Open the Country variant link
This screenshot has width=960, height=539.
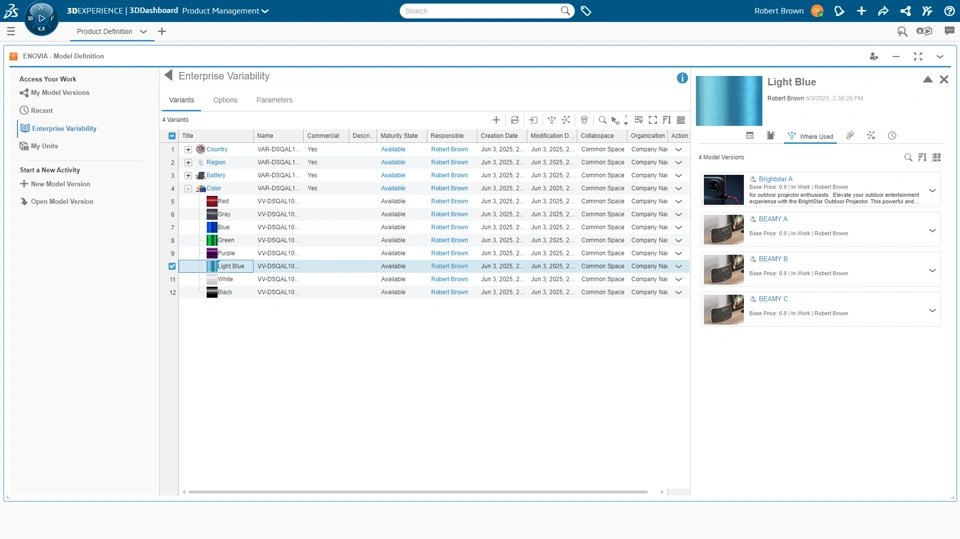pyautogui.click(x=217, y=149)
